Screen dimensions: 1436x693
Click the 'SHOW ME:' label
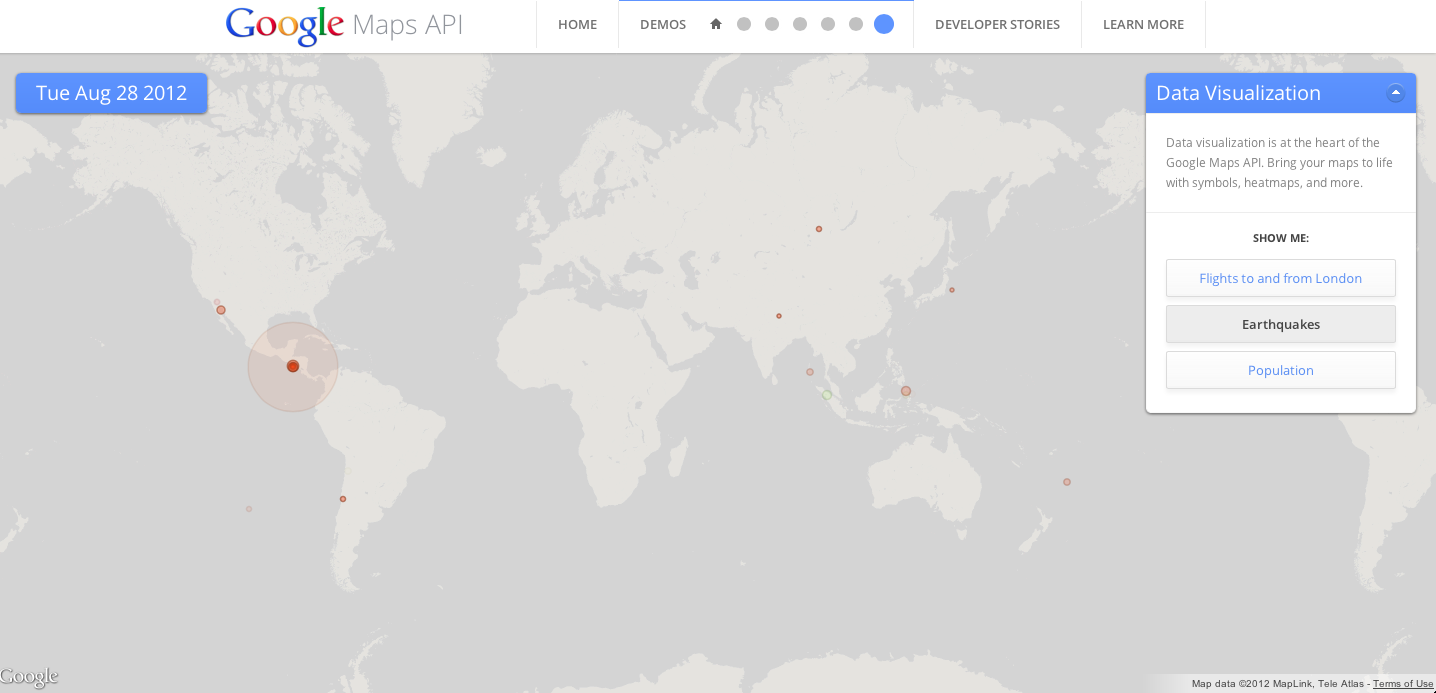coord(1280,238)
